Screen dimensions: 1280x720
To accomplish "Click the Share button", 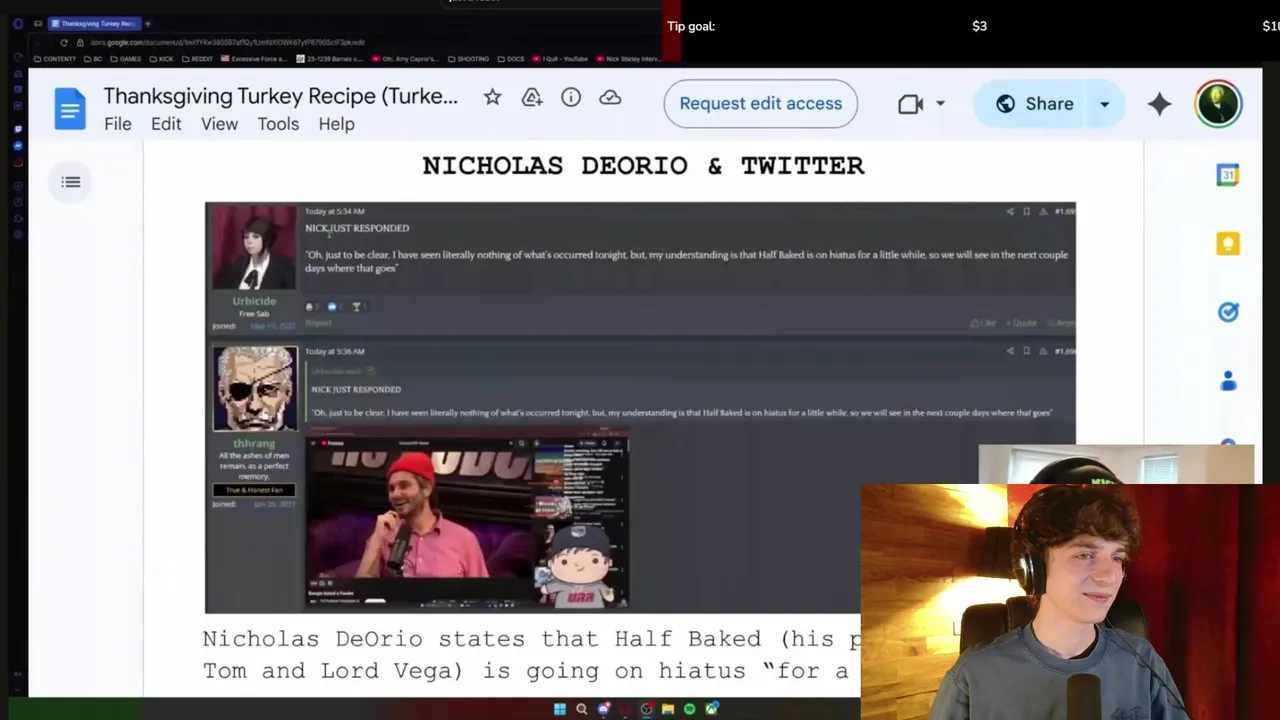I will click(1035, 103).
